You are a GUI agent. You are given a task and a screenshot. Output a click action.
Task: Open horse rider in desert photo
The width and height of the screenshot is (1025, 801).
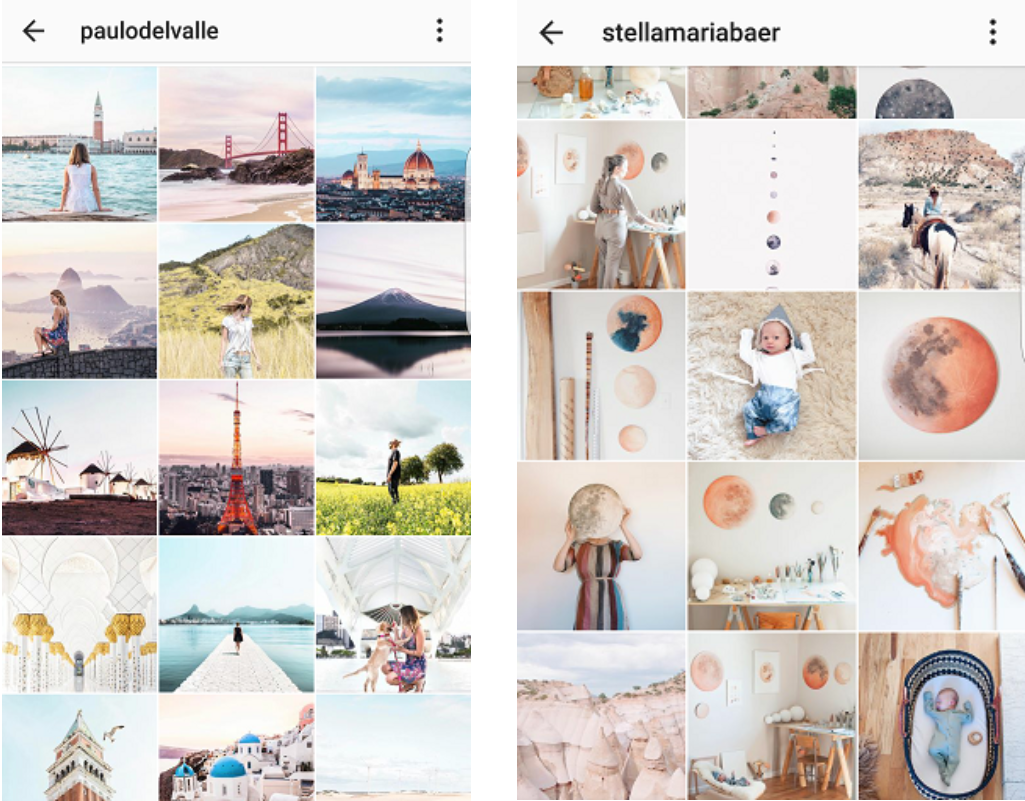pyautogui.click(x=941, y=205)
